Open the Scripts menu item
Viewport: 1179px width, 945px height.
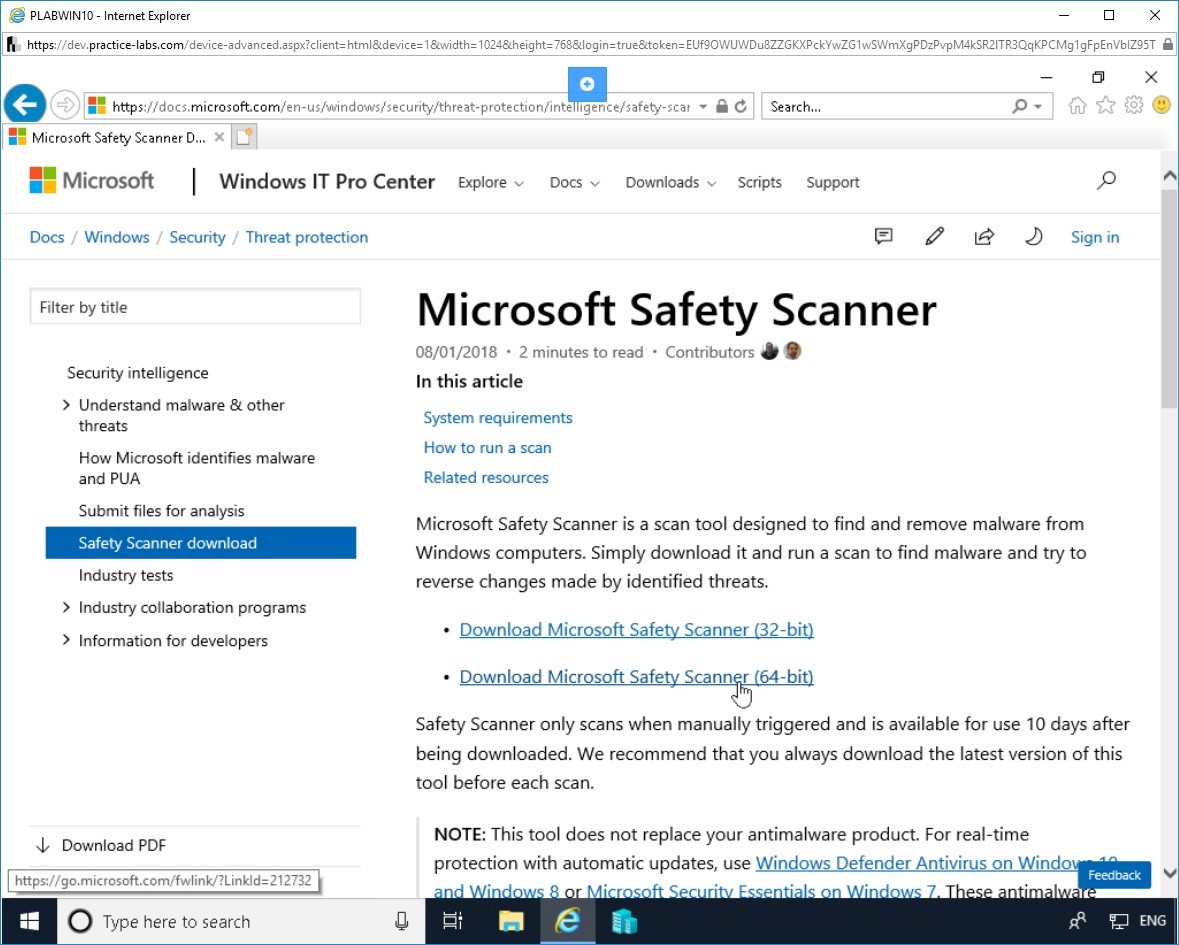(759, 183)
